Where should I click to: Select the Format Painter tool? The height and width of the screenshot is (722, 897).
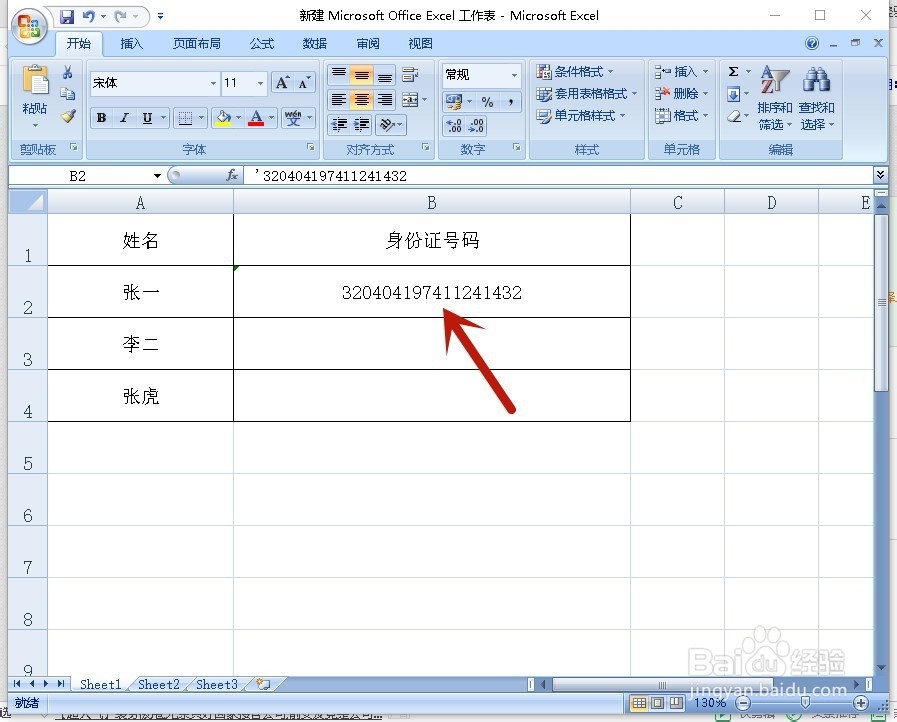coord(67,115)
